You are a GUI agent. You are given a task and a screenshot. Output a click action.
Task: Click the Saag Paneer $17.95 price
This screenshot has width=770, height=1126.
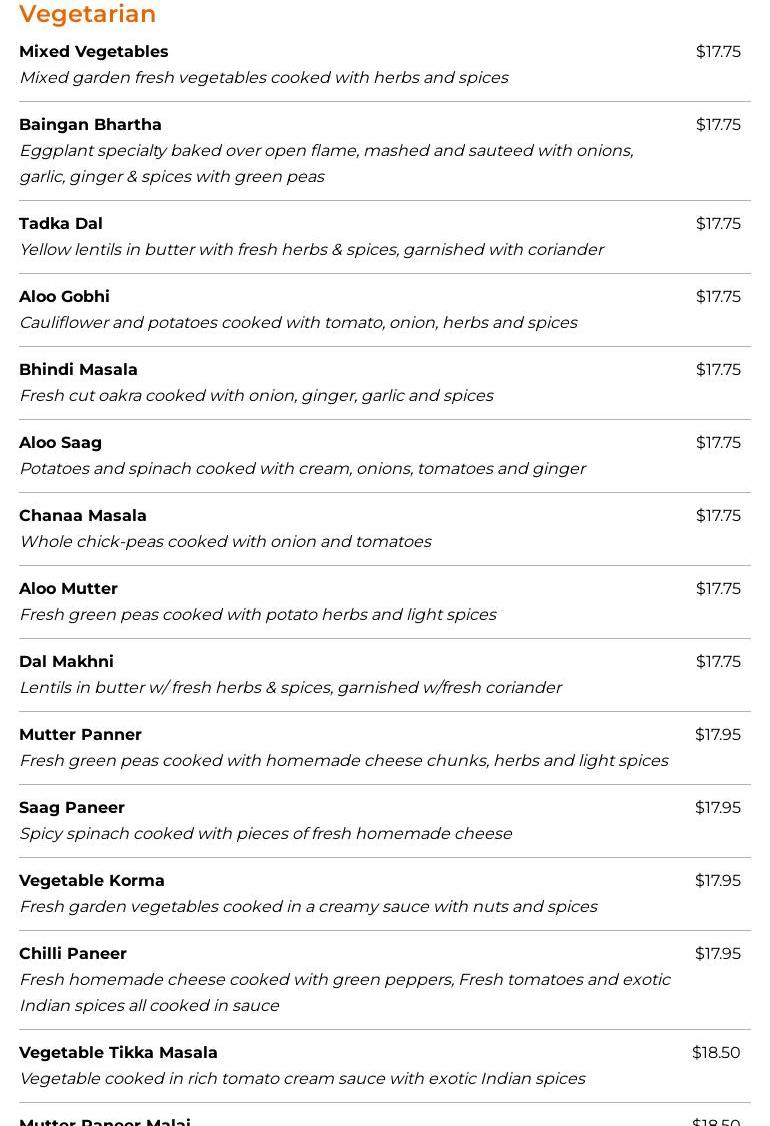718,808
